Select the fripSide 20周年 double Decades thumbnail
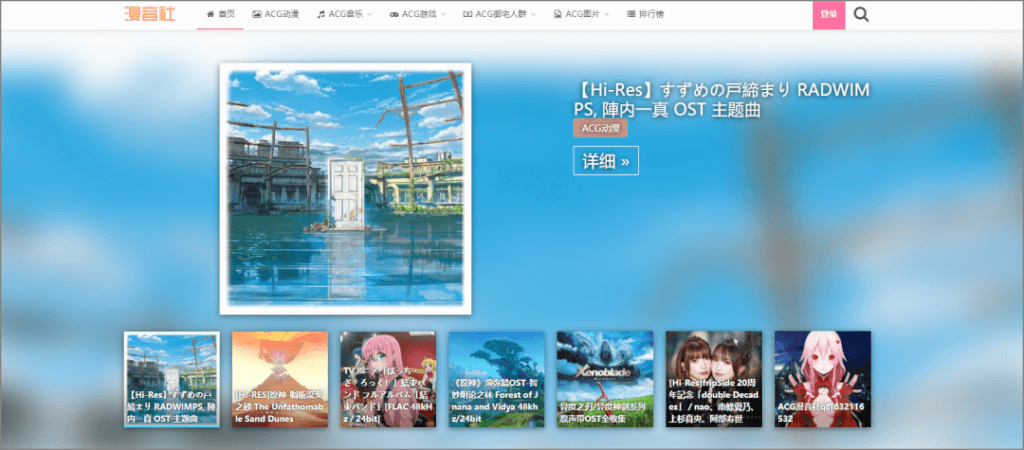The height and width of the screenshot is (450, 1024). click(x=714, y=379)
